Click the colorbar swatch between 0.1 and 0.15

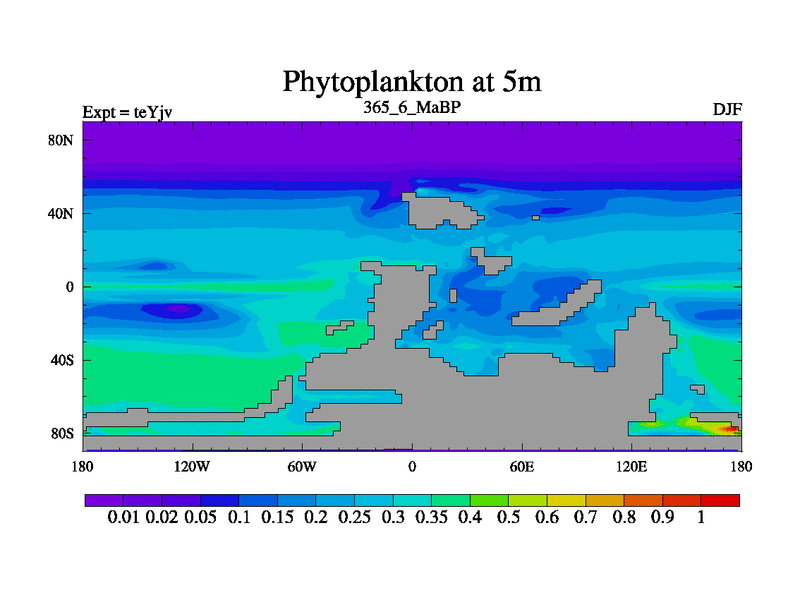(x=257, y=500)
